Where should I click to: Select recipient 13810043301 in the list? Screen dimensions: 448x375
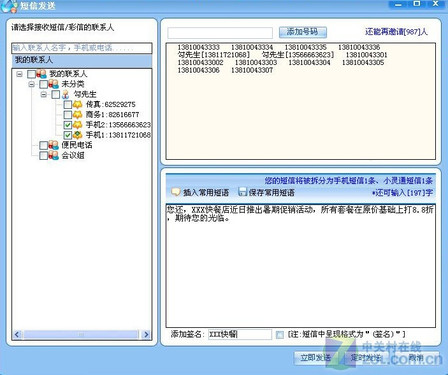tap(366, 55)
